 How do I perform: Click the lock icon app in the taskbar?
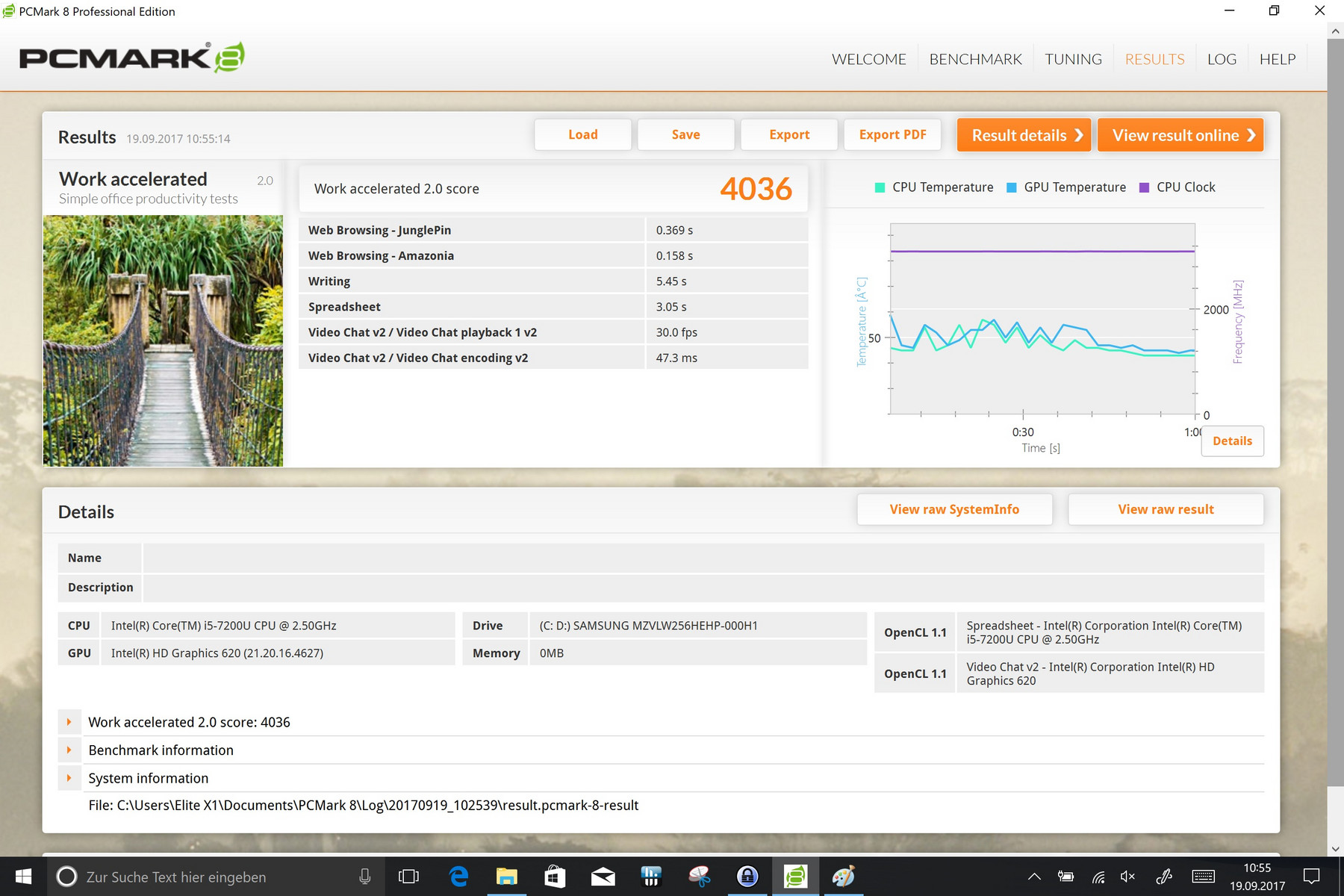click(747, 877)
